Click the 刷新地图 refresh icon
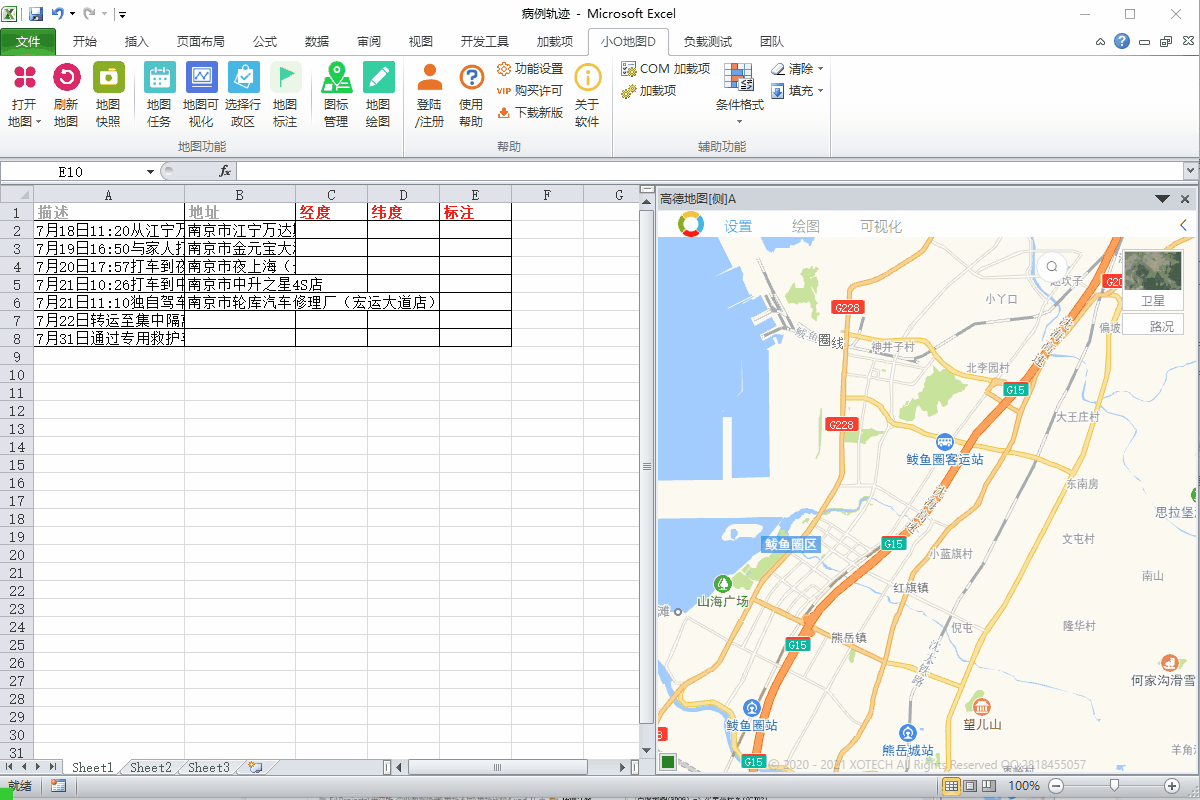 (x=66, y=78)
